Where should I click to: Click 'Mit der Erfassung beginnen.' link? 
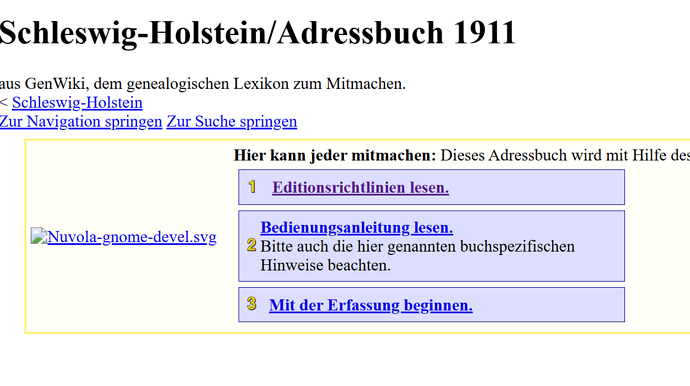pyautogui.click(x=371, y=305)
